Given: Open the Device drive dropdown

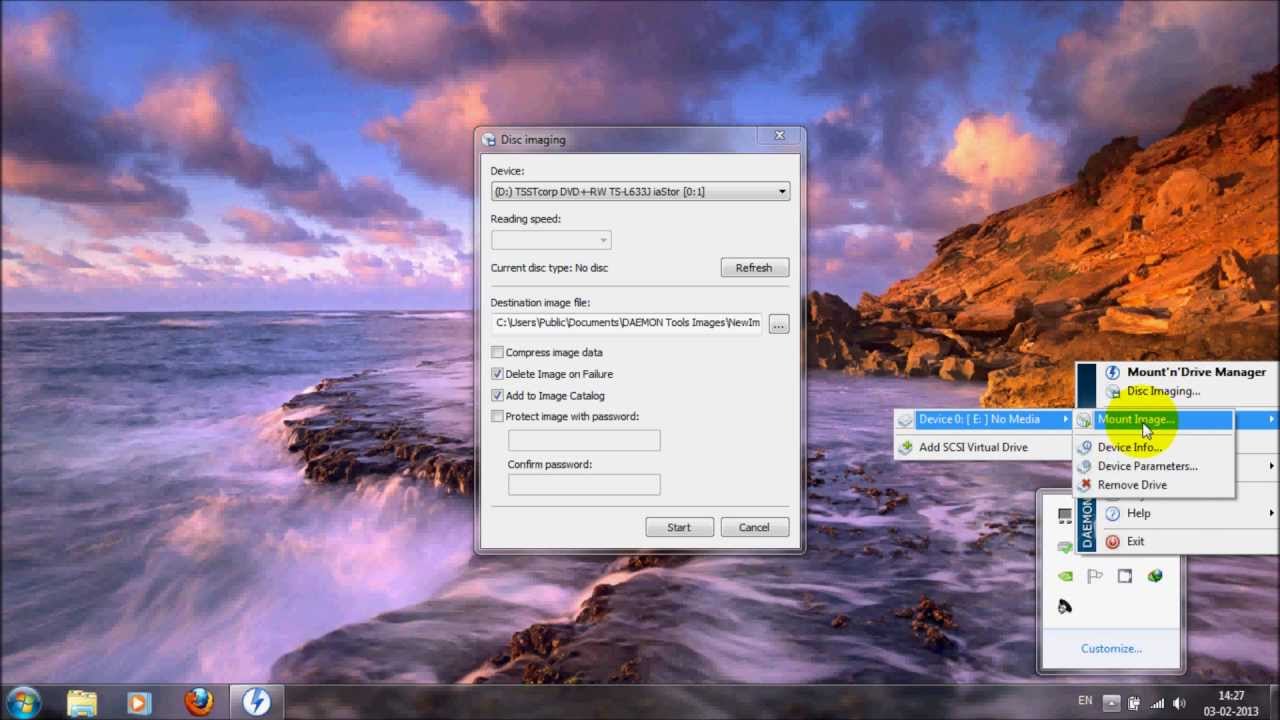Looking at the screenshot, I should tap(640, 191).
